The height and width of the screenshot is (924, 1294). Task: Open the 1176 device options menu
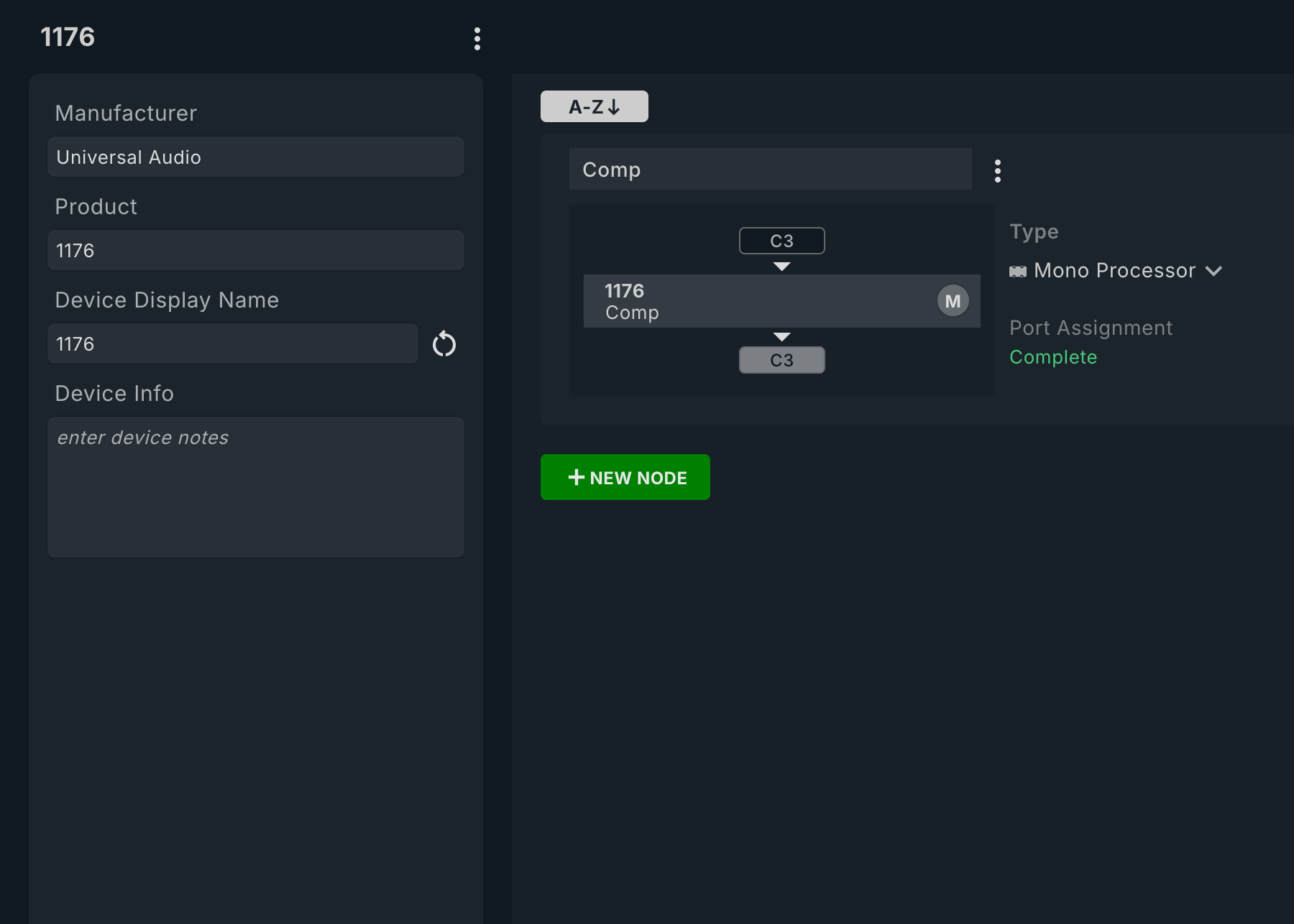pos(477,39)
